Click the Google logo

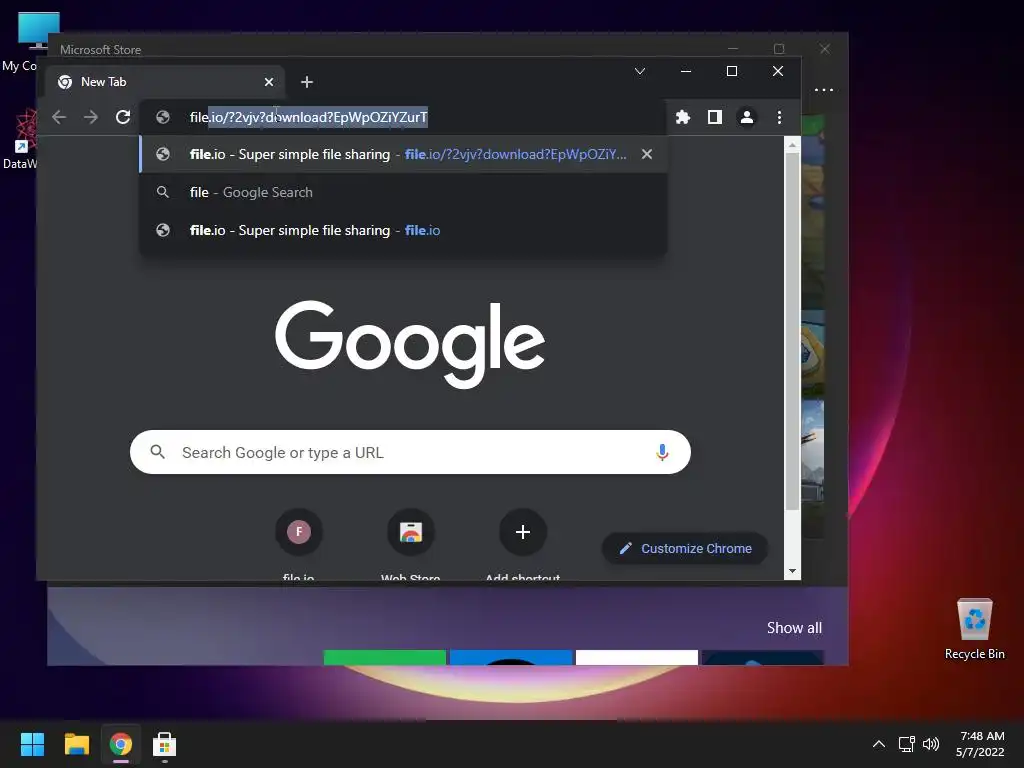pyautogui.click(x=410, y=344)
